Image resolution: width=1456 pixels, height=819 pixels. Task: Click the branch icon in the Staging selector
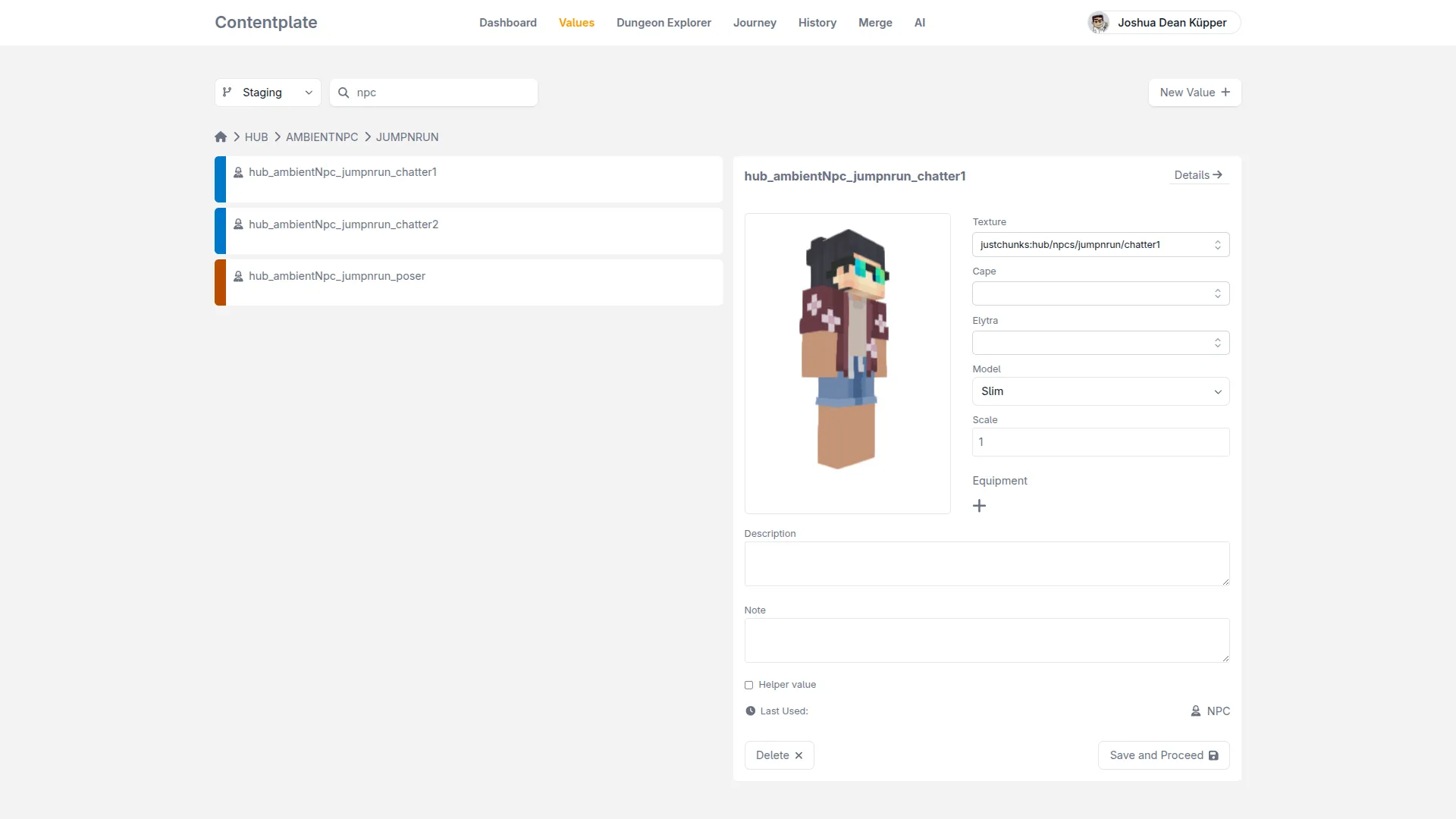click(x=227, y=93)
